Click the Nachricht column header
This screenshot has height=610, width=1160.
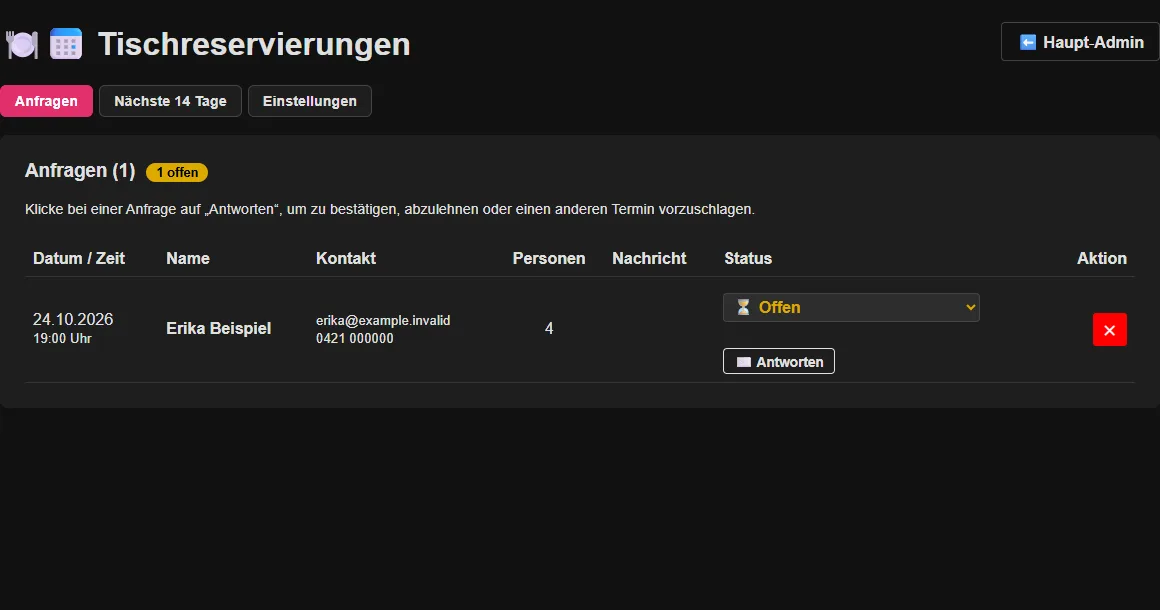coord(649,258)
